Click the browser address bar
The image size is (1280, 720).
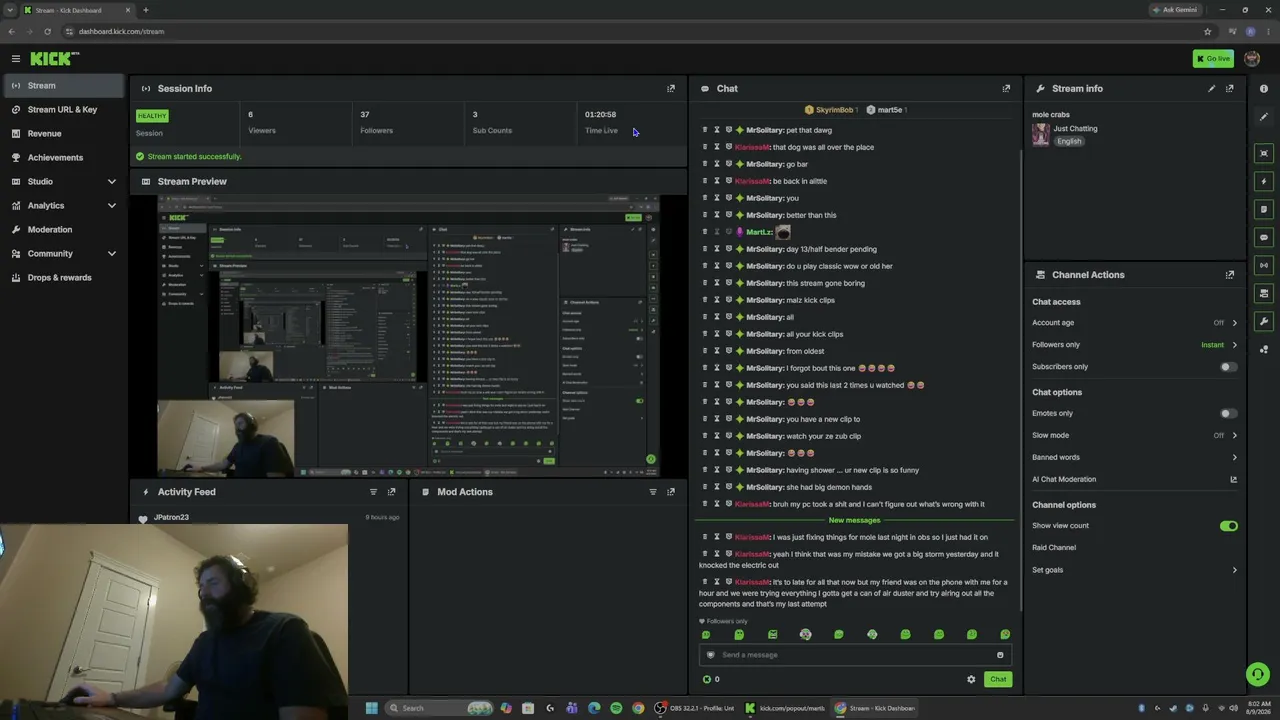(x=630, y=31)
